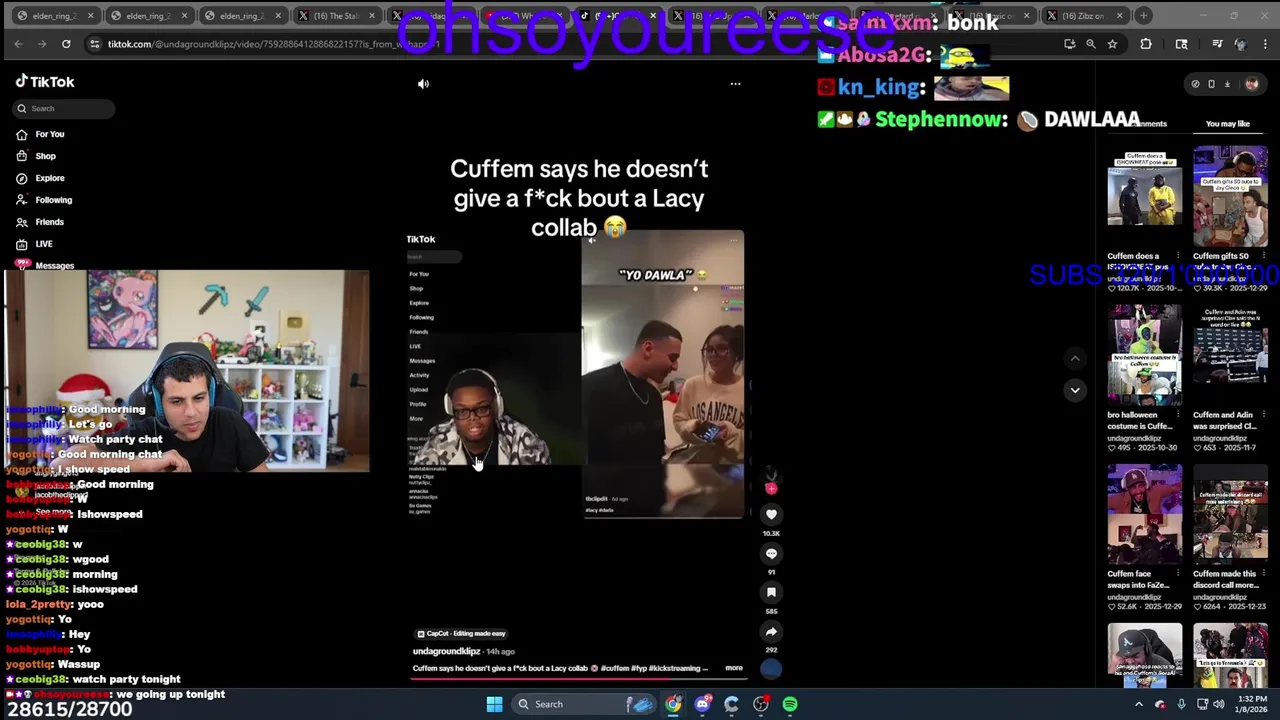Go to the Explore page
Viewport: 1280px width, 720px height.
click(40, 178)
